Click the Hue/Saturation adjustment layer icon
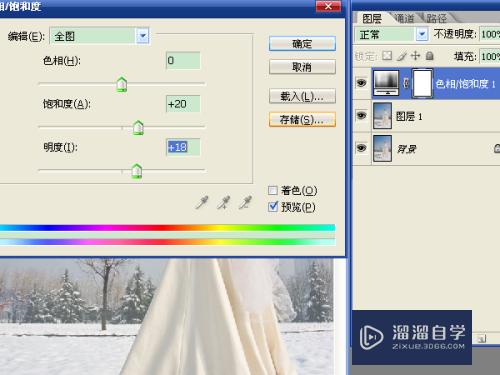 (x=386, y=83)
